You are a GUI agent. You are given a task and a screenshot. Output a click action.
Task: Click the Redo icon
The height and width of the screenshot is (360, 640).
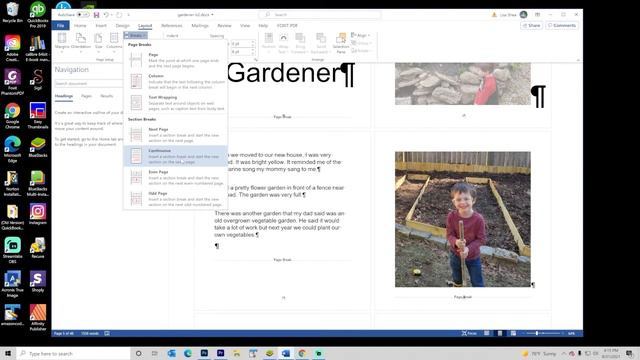[x=119, y=15]
